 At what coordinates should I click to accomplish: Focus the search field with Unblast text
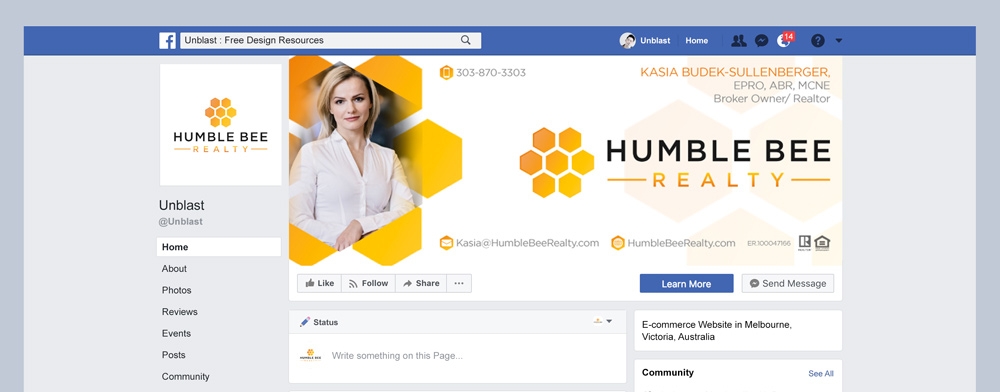[x=330, y=40]
